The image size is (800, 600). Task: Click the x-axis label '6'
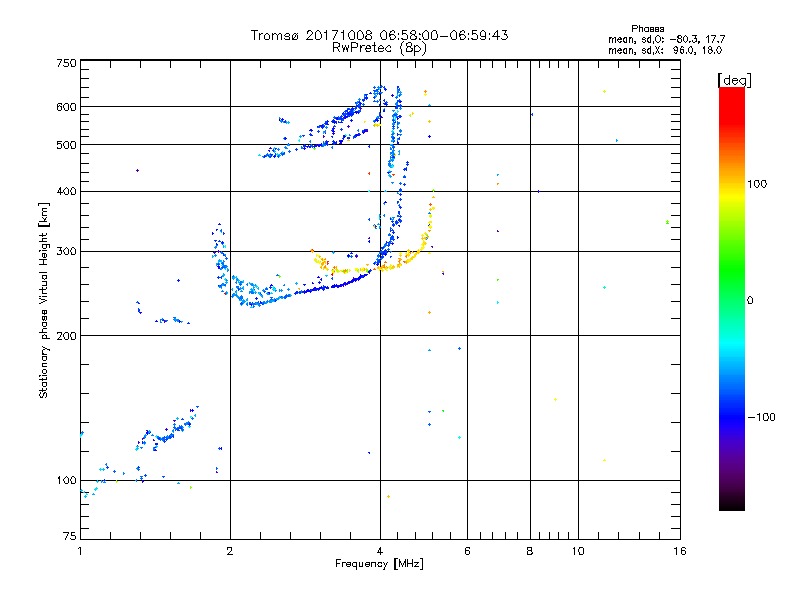(x=467, y=551)
